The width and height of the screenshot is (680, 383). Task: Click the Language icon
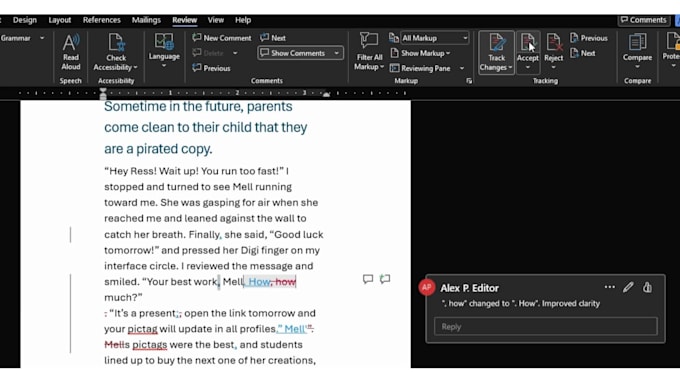tap(164, 42)
